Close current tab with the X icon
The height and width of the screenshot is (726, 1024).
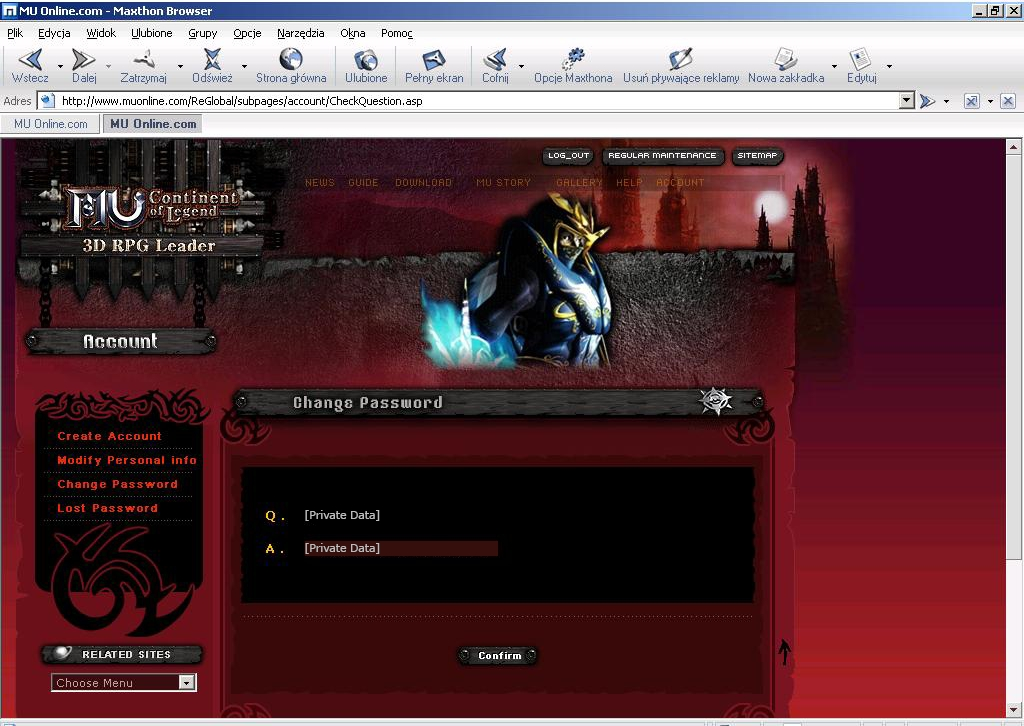[x=1008, y=101]
